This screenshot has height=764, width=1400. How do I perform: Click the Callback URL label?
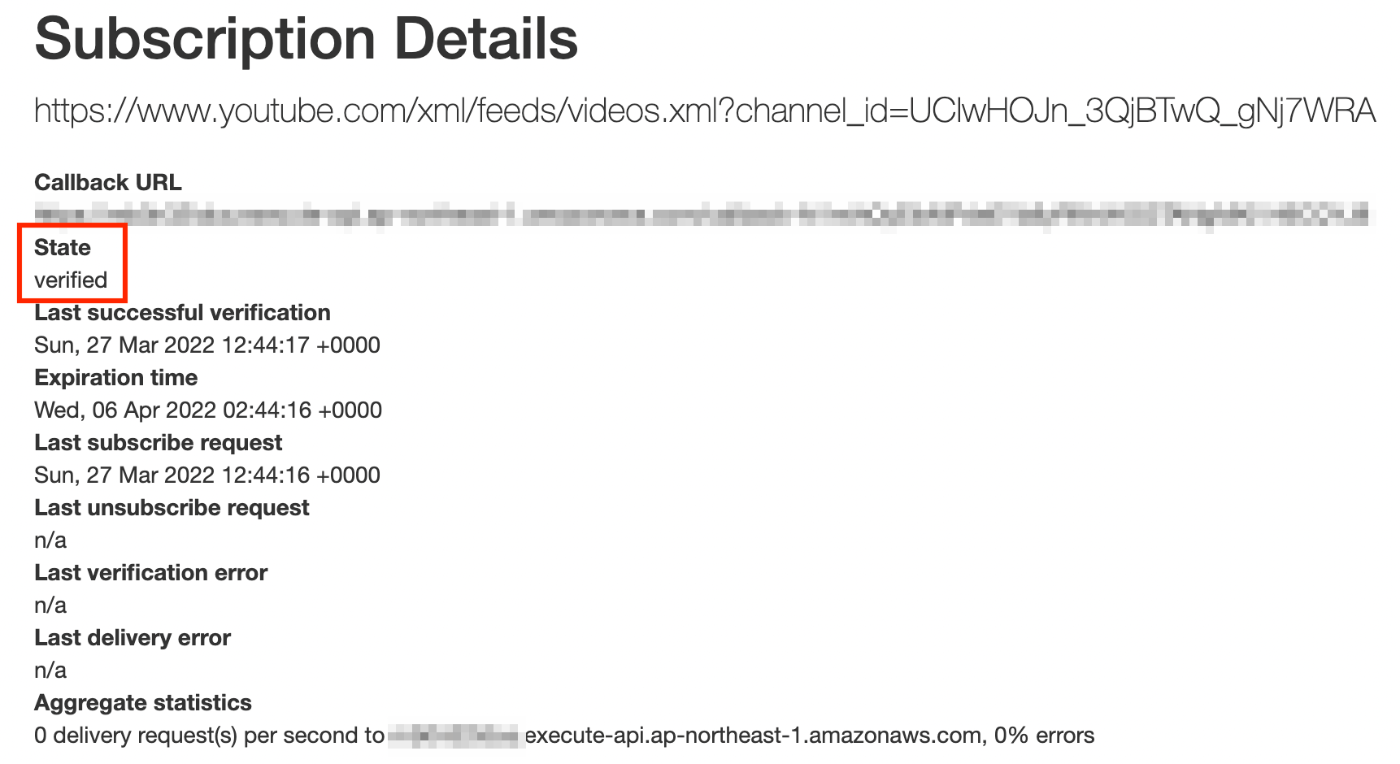108,182
